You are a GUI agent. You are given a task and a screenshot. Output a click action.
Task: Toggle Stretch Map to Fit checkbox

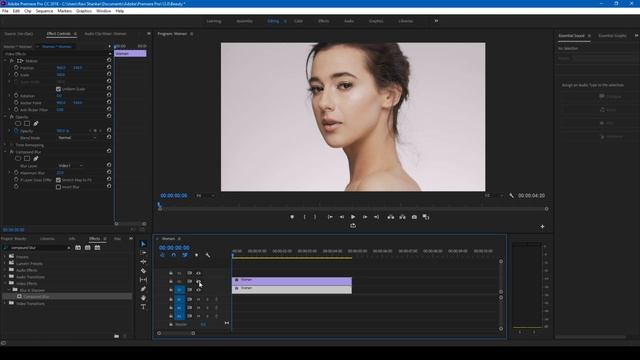pos(58,180)
